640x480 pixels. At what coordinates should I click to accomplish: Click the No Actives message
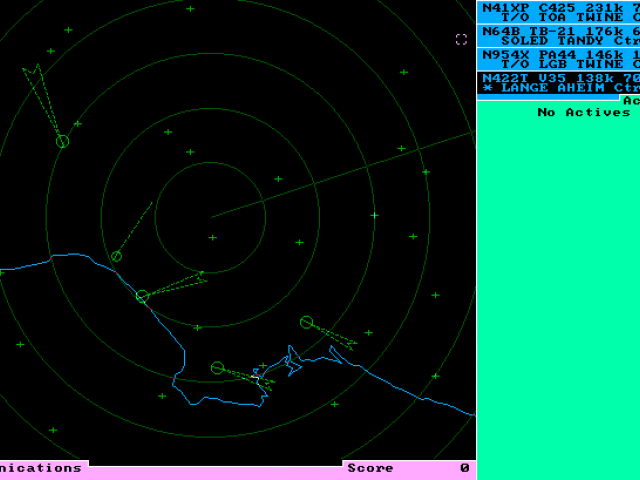584,112
